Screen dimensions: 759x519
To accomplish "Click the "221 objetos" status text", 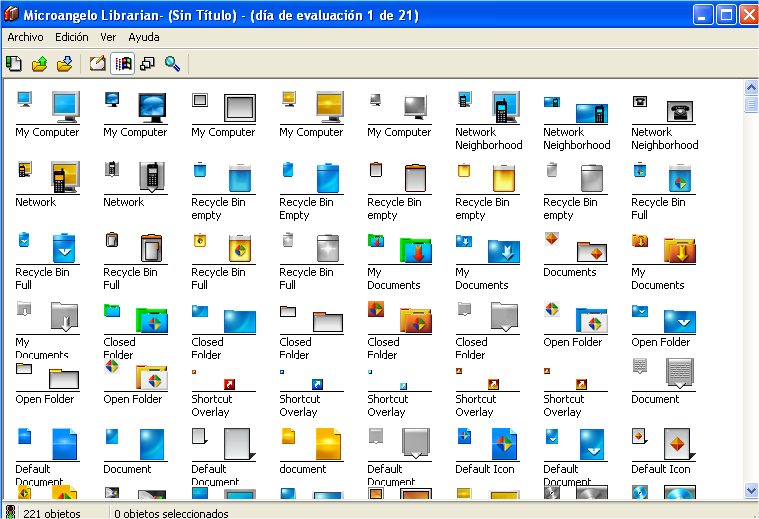I will [x=52, y=513].
